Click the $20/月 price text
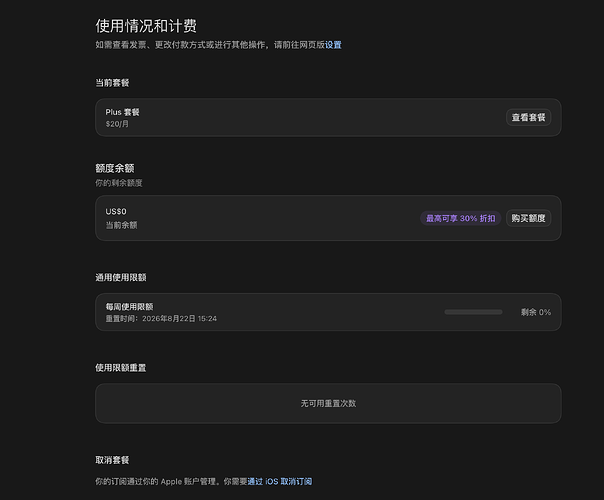This screenshot has width=604, height=500. (x=117, y=124)
